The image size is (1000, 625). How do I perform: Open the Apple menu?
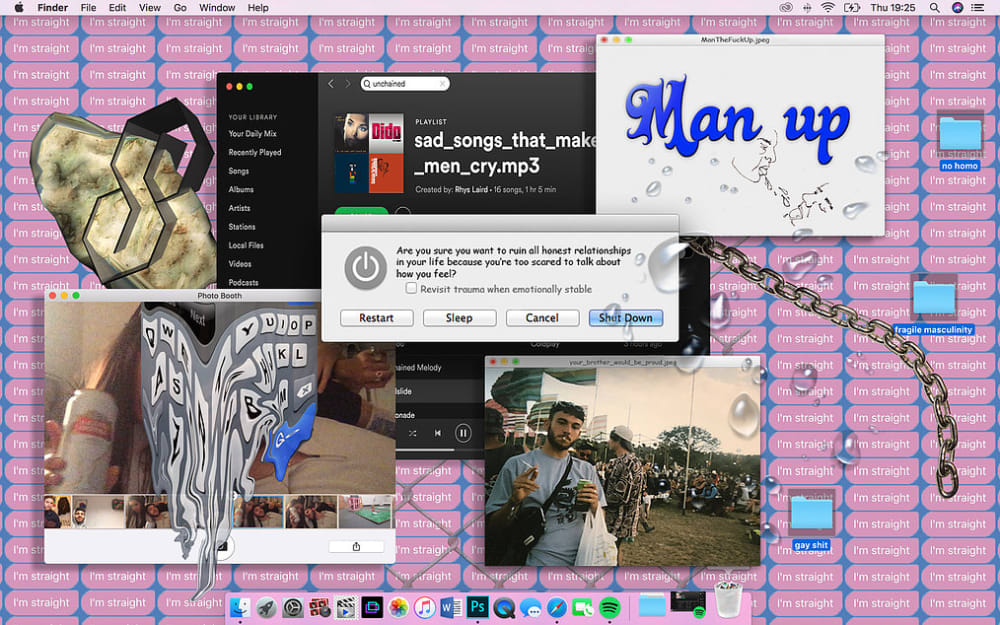coord(18,8)
